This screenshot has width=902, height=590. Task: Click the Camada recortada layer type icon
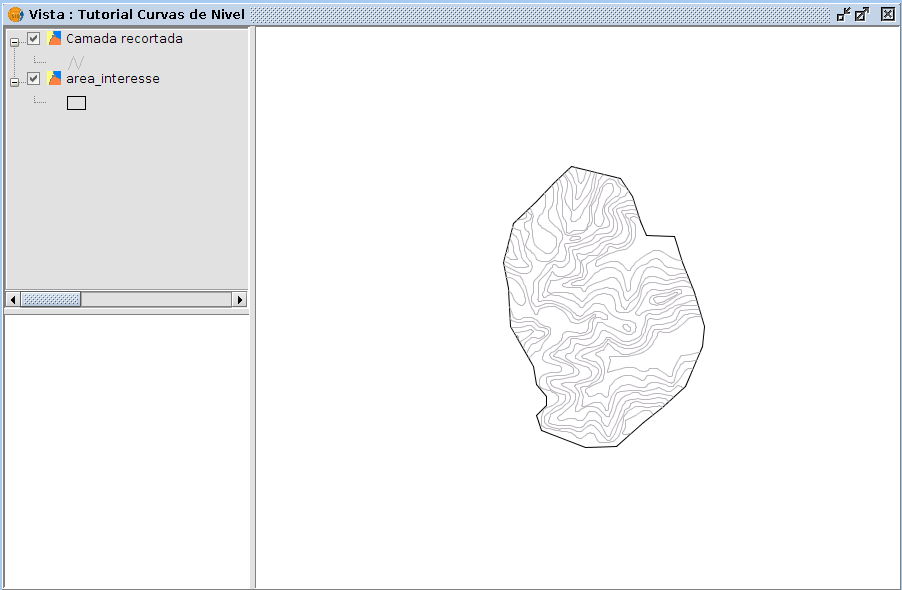pos(55,39)
